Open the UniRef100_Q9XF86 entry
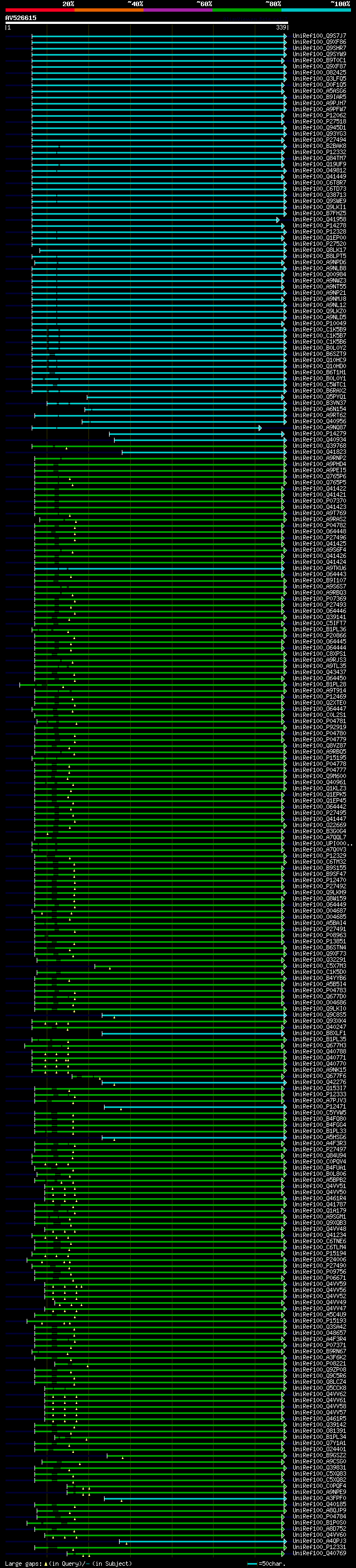The image size is (356, 1568). pyautogui.click(x=319, y=42)
